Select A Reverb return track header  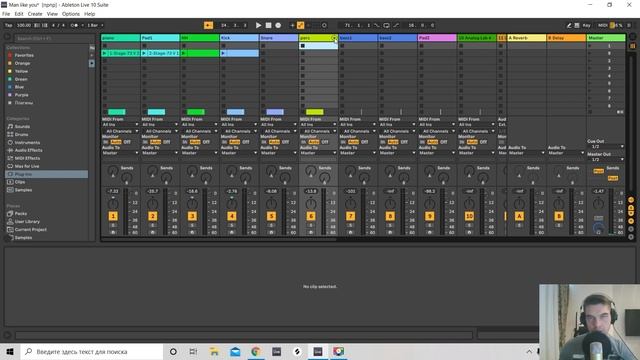click(x=526, y=38)
